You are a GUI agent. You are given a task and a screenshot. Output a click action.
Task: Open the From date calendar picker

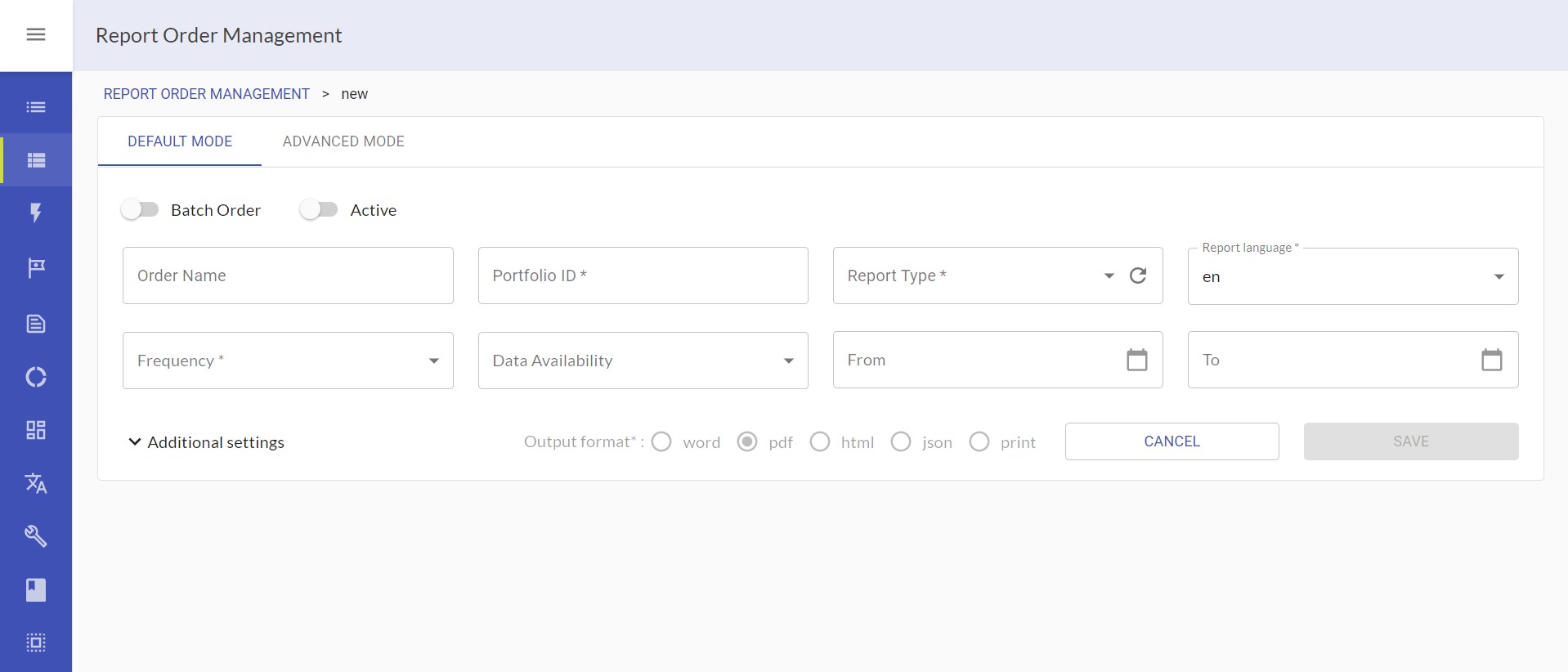click(x=1136, y=360)
